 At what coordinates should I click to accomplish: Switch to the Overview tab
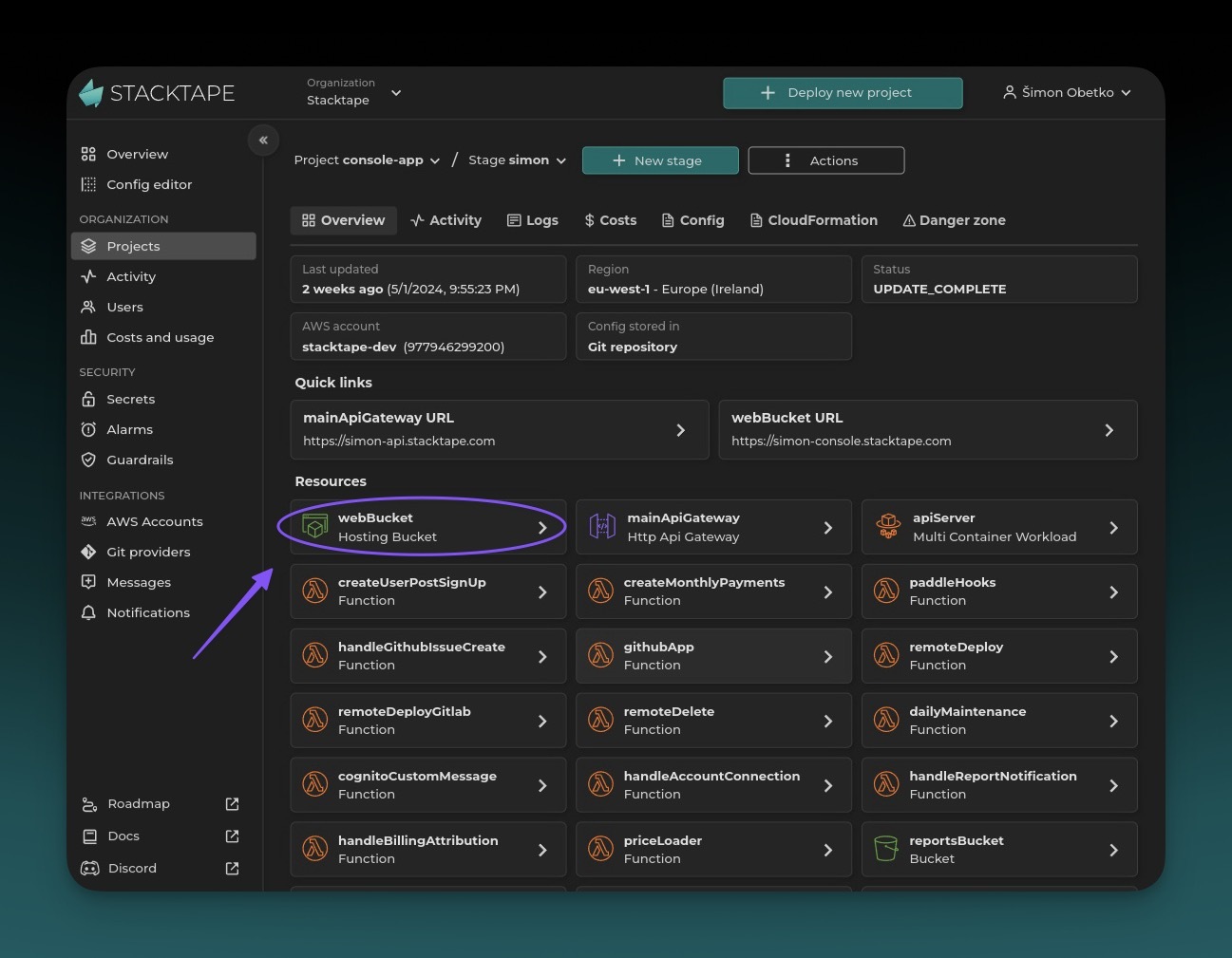click(x=343, y=220)
